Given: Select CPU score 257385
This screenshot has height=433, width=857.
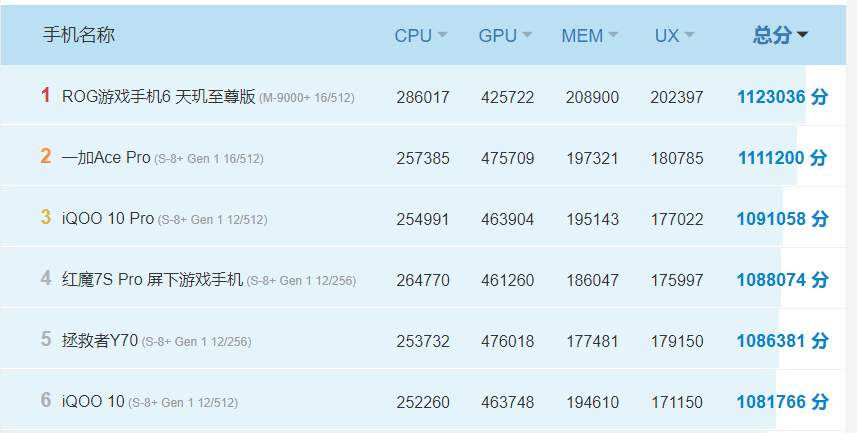Looking at the screenshot, I should [423, 159].
